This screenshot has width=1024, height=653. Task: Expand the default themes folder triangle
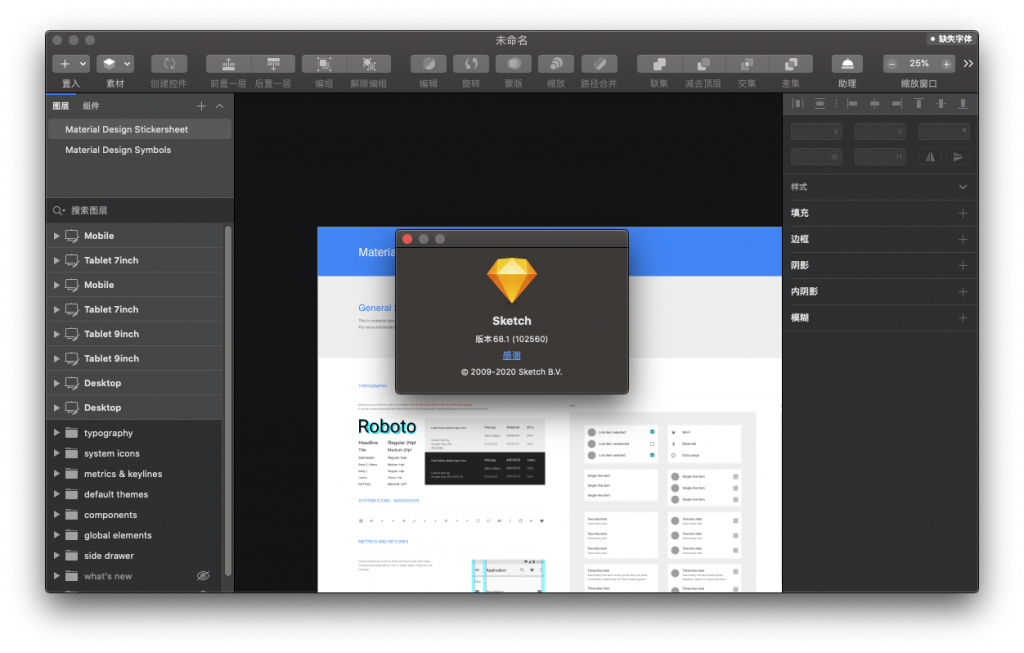coord(57,494)
